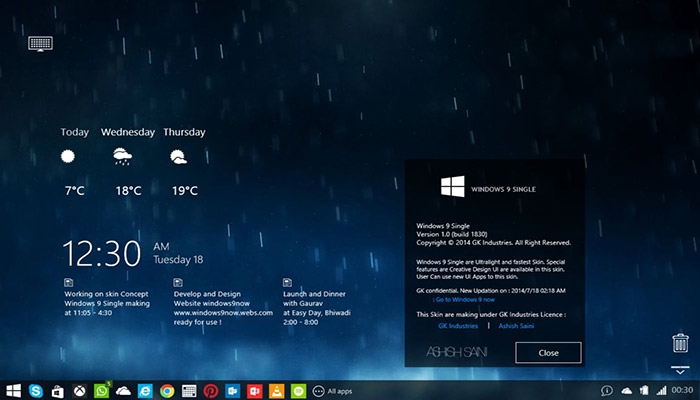
Task: Open the notification info bubble in tray
Action: [607, 391]
